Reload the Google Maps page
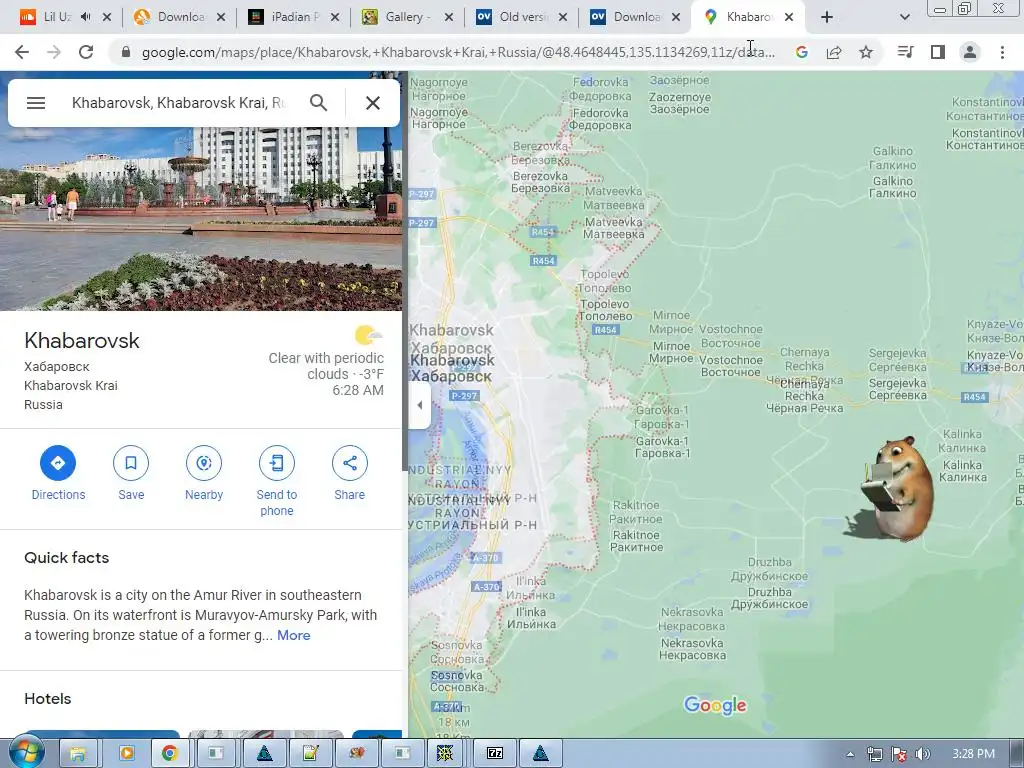This screenshot has width=1024, height=768. (x=86, y=52)
